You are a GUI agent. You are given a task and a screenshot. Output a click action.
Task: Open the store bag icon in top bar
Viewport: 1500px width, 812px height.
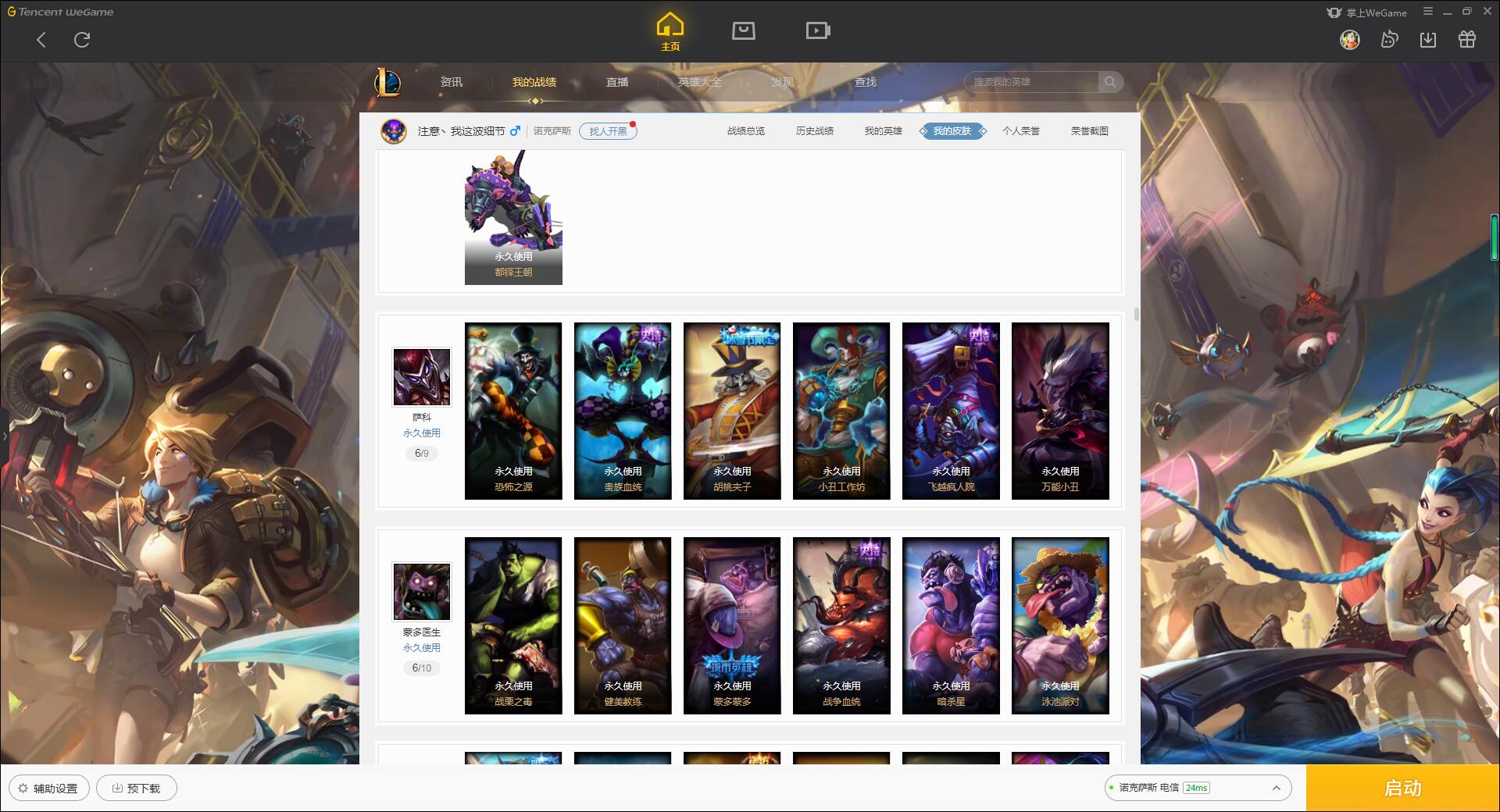(x=743, y=30)
